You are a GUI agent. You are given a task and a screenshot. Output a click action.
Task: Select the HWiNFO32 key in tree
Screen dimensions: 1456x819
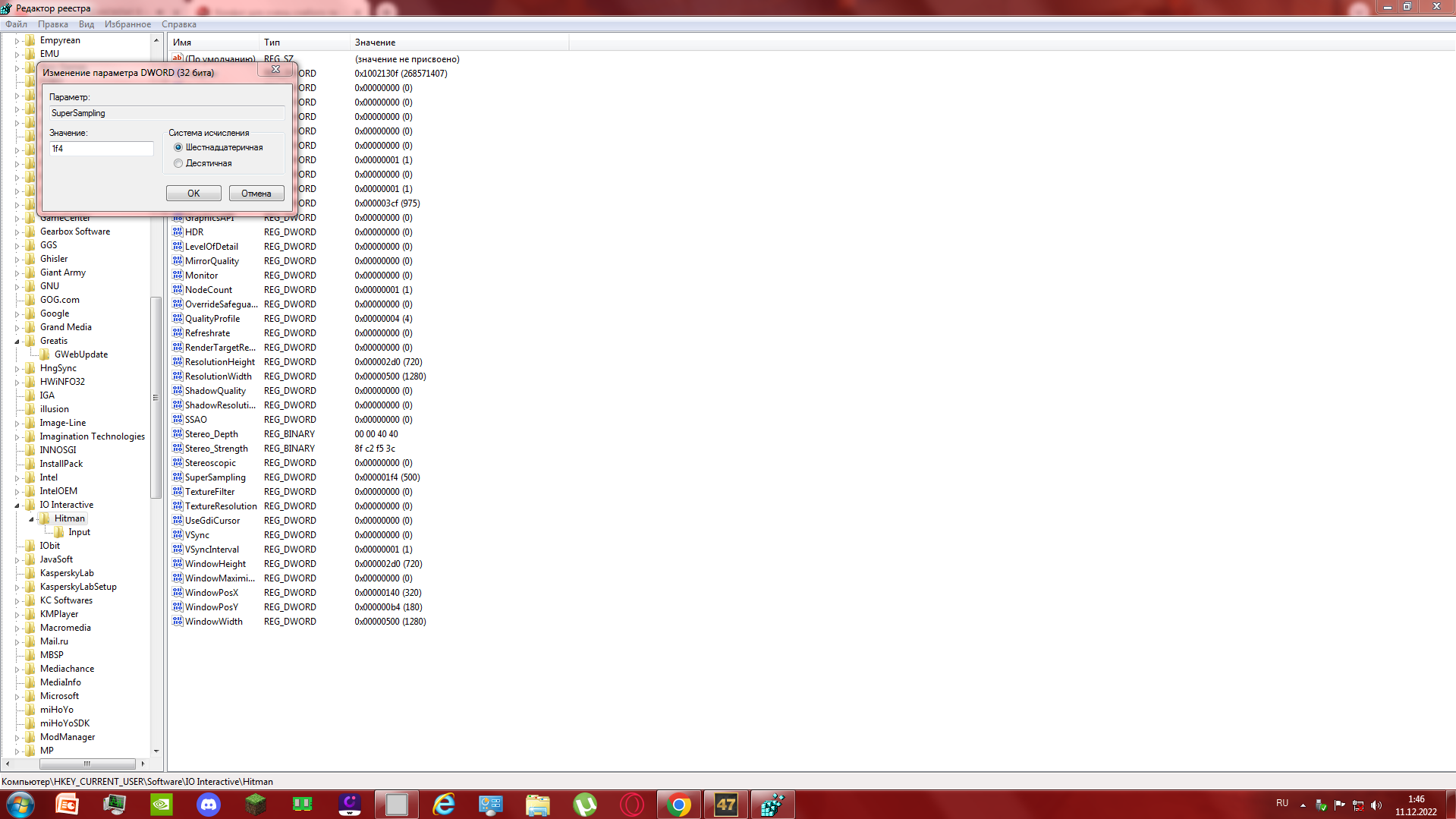click(62, 382)
